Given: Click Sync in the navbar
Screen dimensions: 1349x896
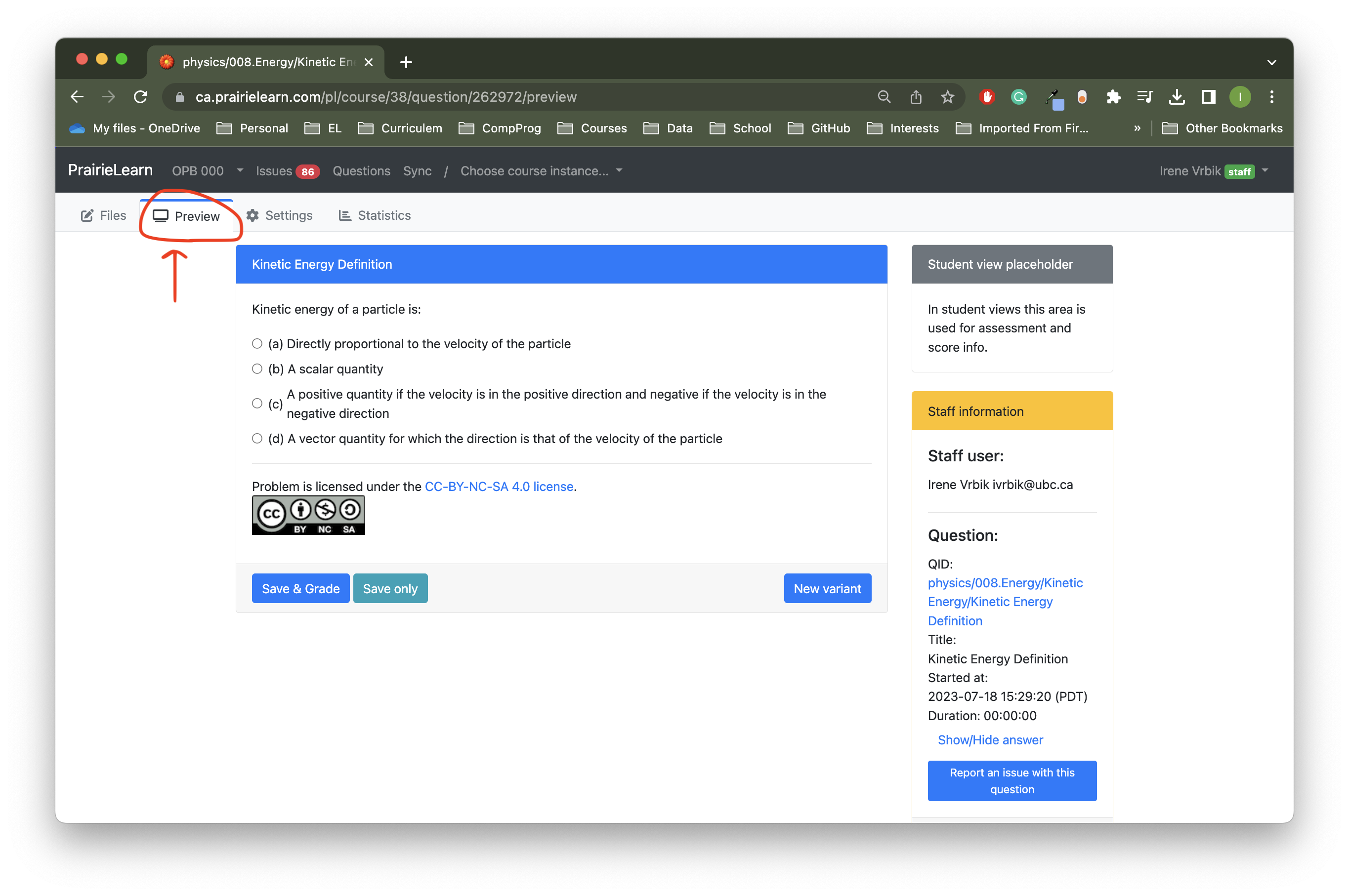Looking at the screenshot, I should coord(417,171).
